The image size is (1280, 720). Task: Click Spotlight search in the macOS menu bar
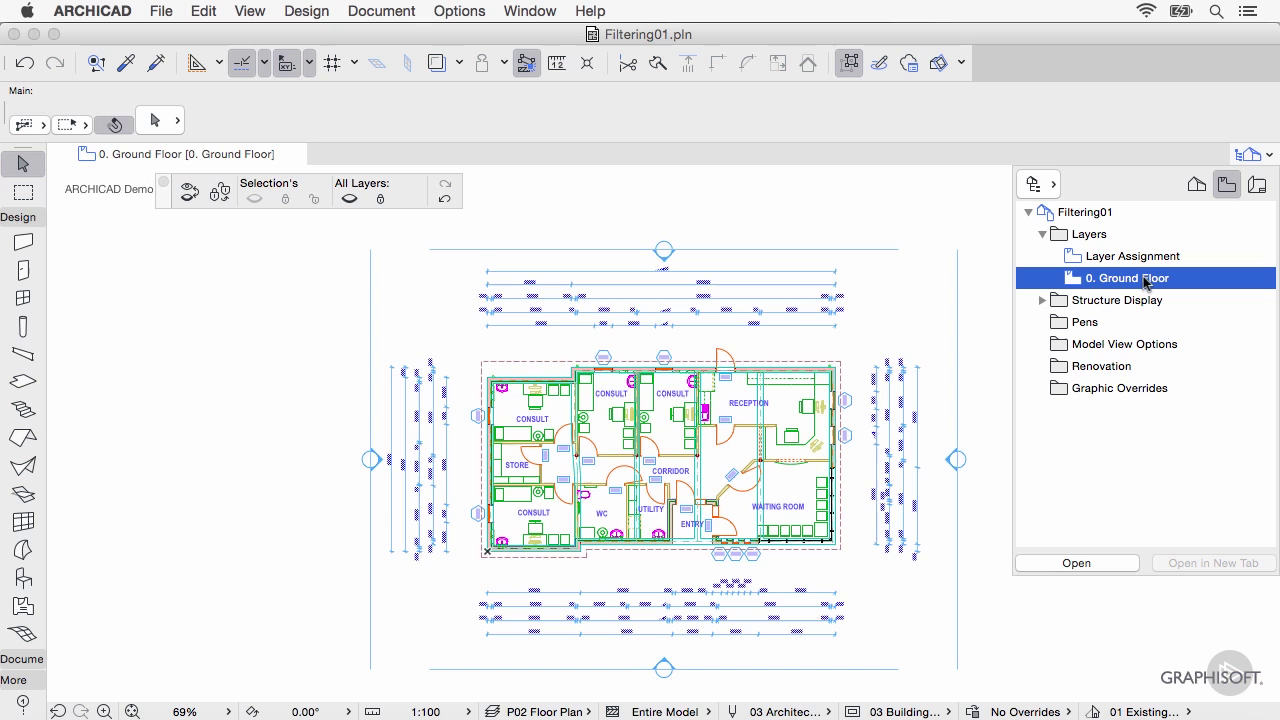click(1216, 11)
